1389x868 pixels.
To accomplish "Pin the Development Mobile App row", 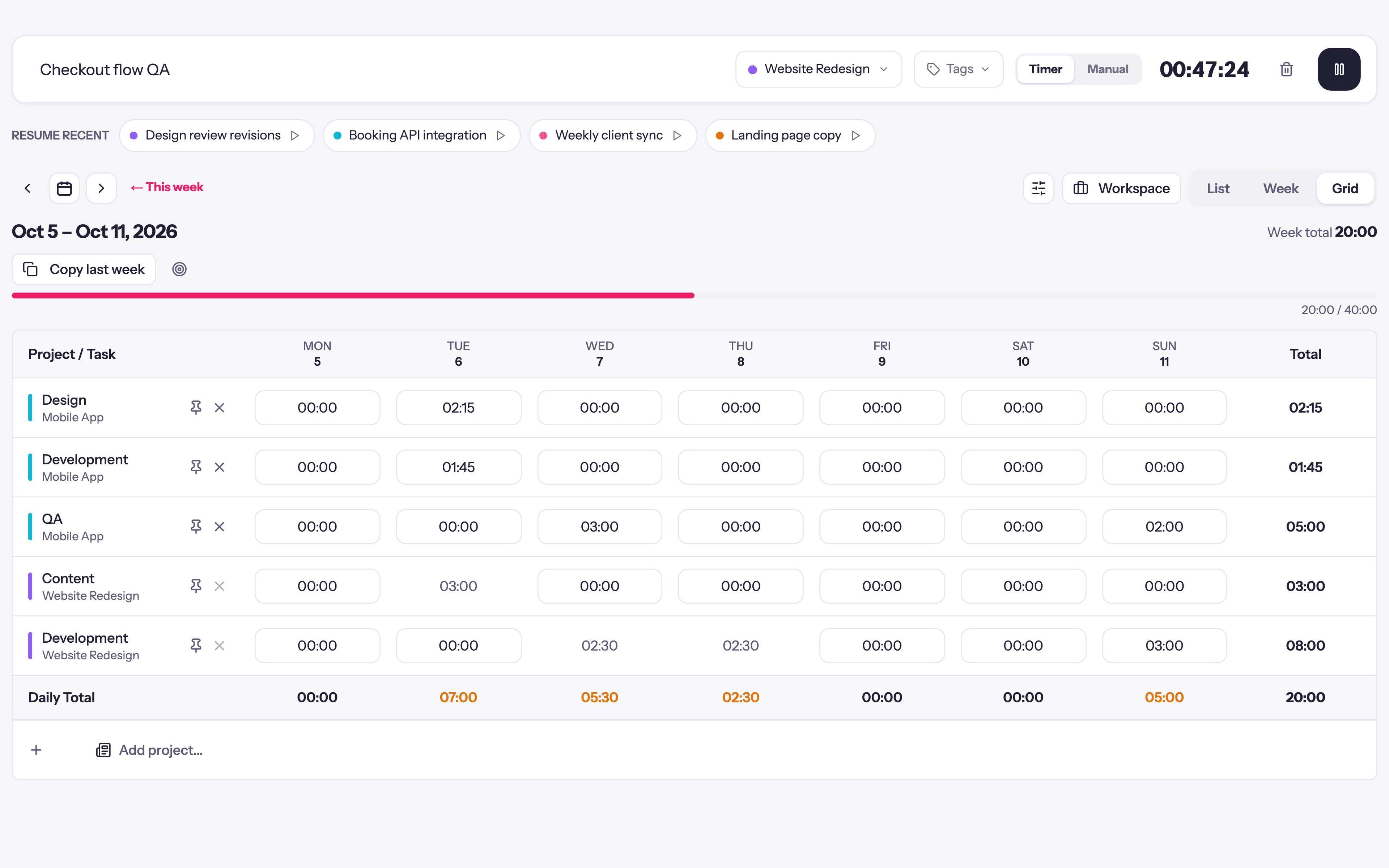I will click(x=196, y=467).
